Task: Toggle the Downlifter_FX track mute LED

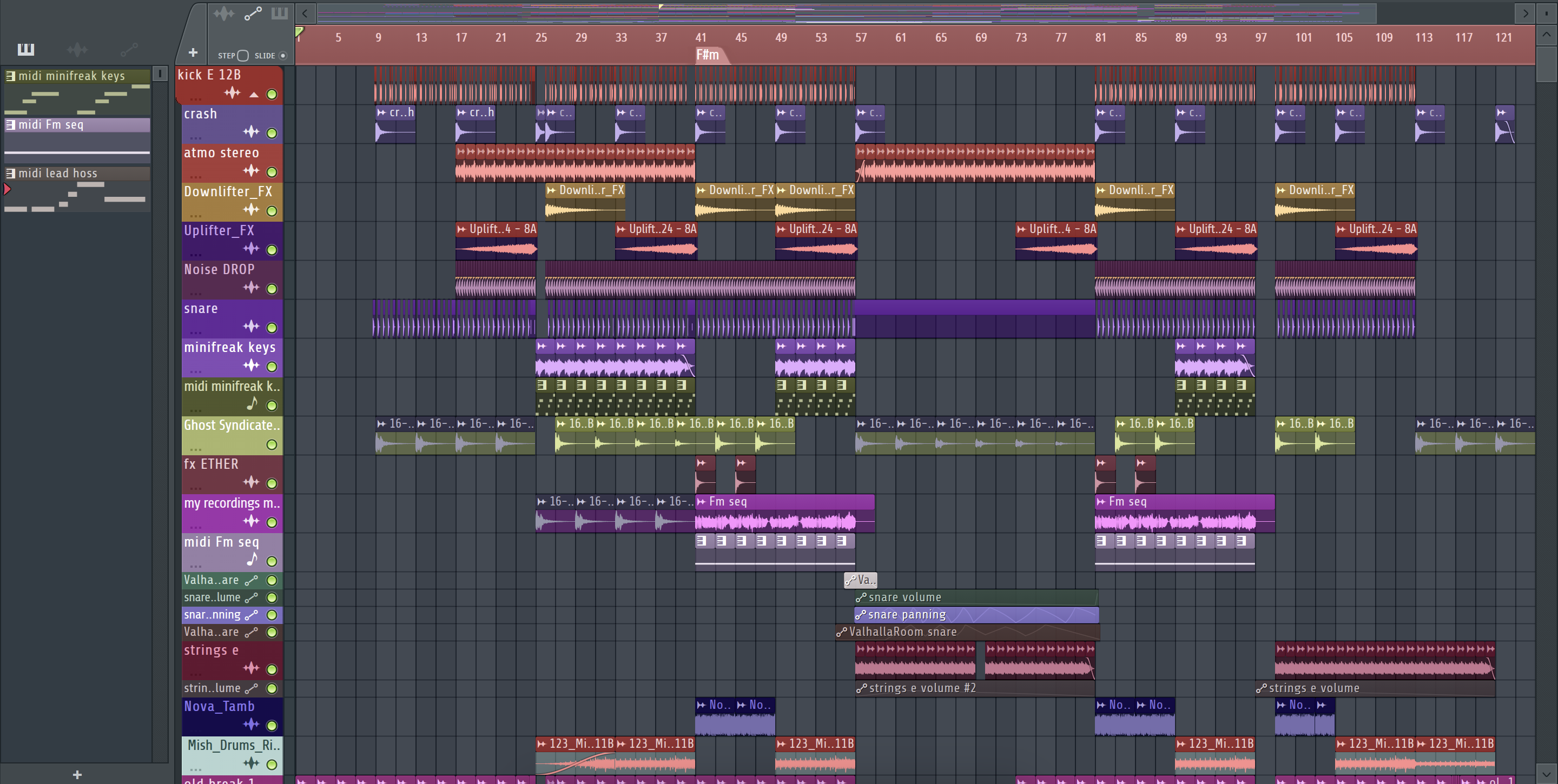Action: (x=272, y=211)
